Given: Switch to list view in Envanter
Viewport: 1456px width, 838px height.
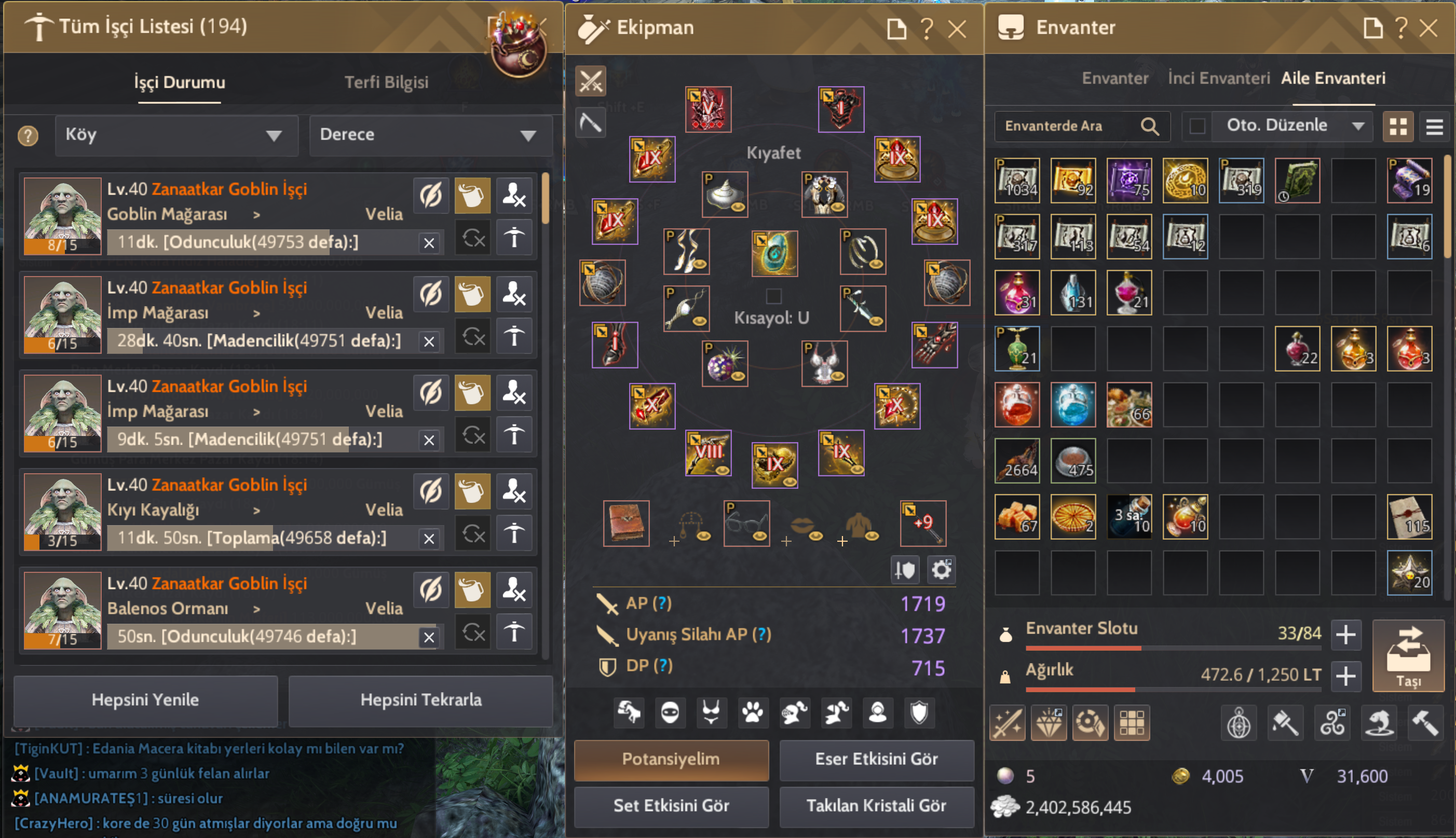Looking at the screenshot, I should coord(1434,127).
